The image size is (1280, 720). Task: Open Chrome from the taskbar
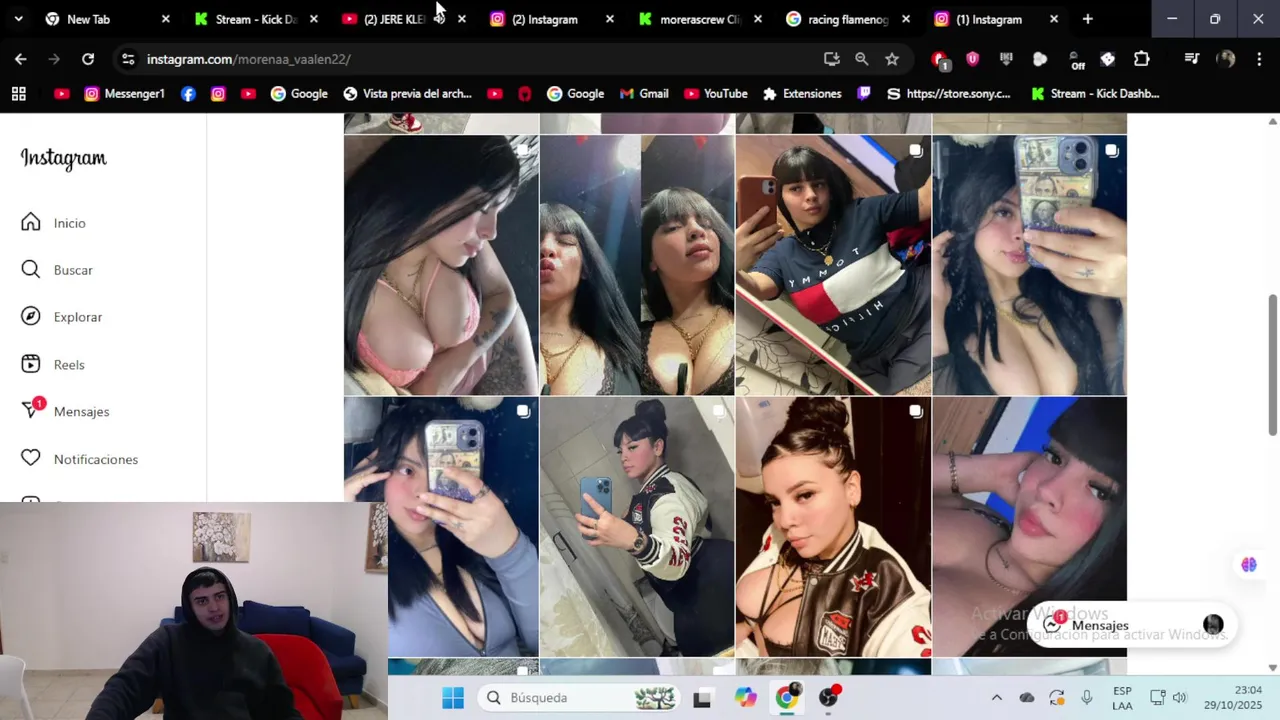click(x=787, y=698)
